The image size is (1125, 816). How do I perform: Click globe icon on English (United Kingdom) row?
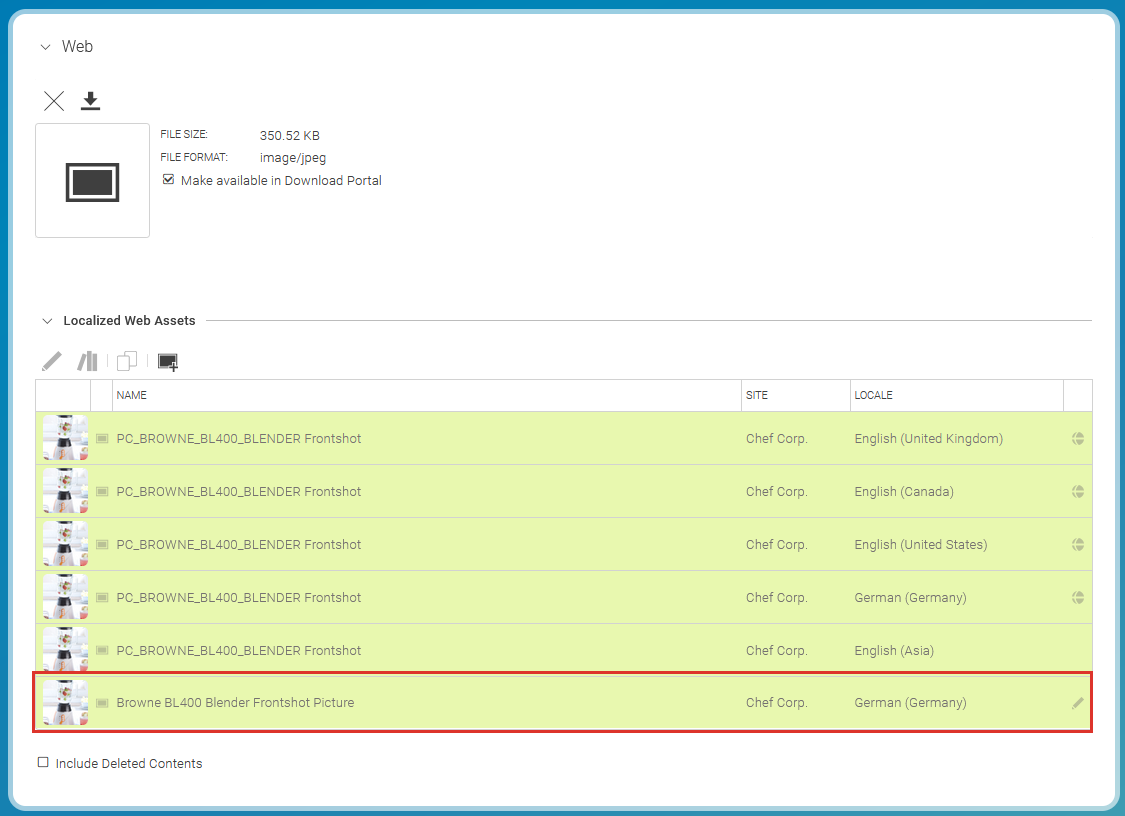pos(1077,438)
